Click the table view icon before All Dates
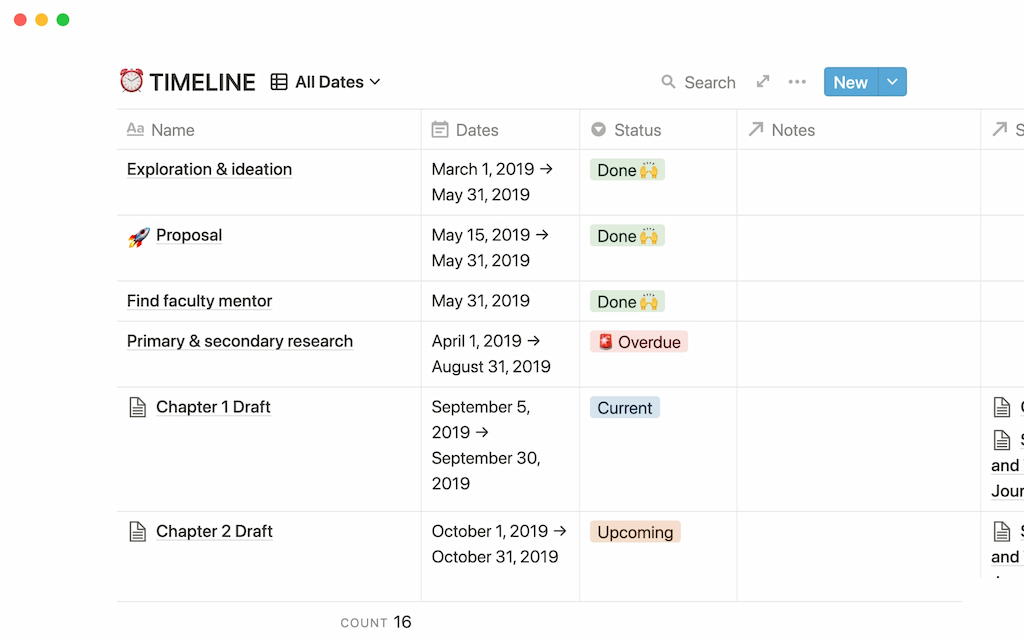This screenshot has height=640, width=1024. (277, 82)
